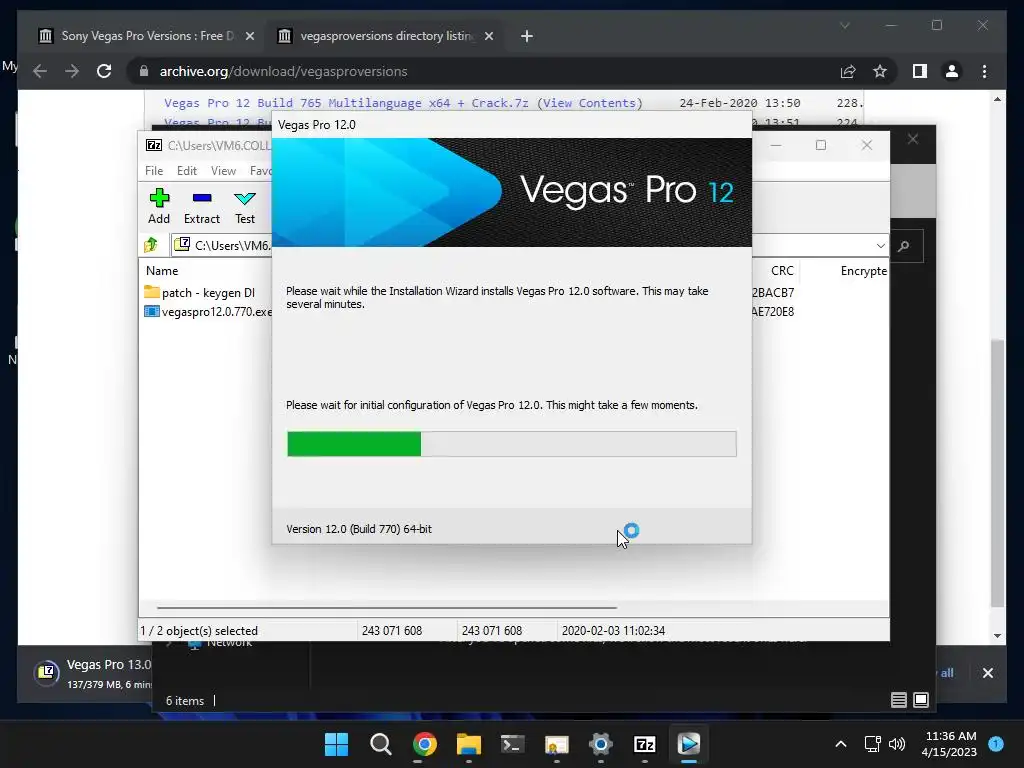Click the Extract button in 7-Zip toolbar
1024x768 pixels.
[x=202, y=206]
